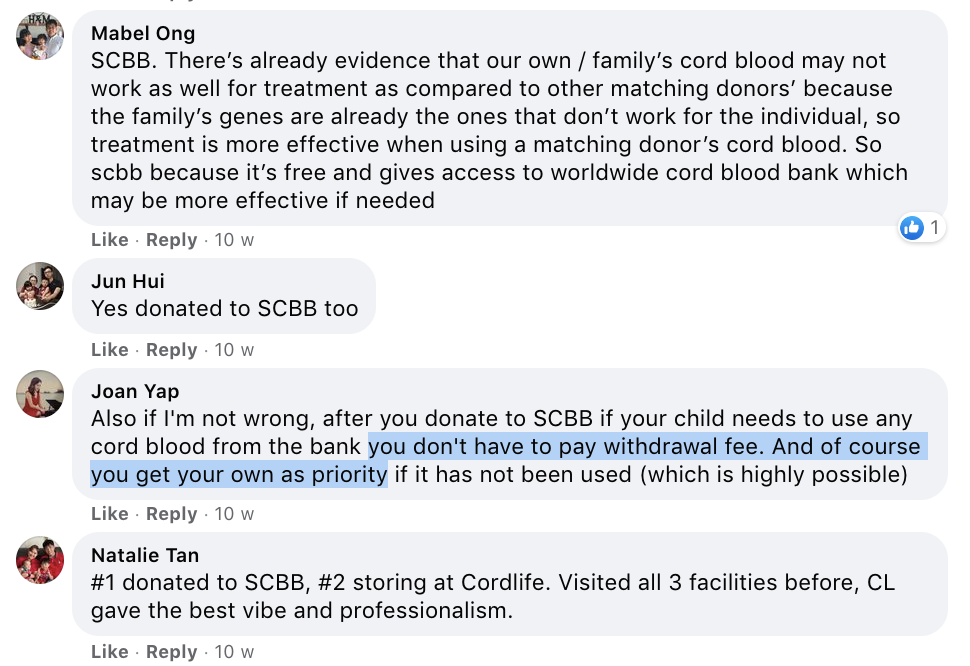970x666 pixels.
Task: Like Joan Yap's comment
Action: 109,514
